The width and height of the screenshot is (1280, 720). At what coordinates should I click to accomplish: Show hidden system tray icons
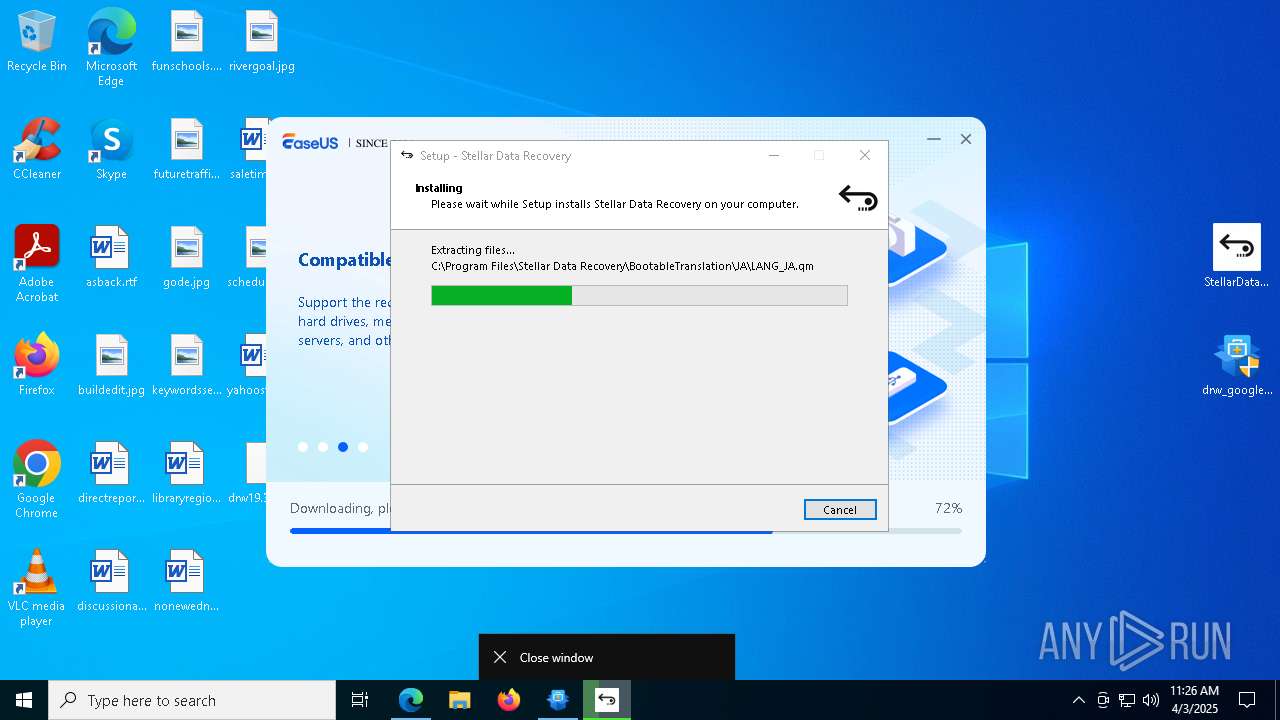(1078, 700)
